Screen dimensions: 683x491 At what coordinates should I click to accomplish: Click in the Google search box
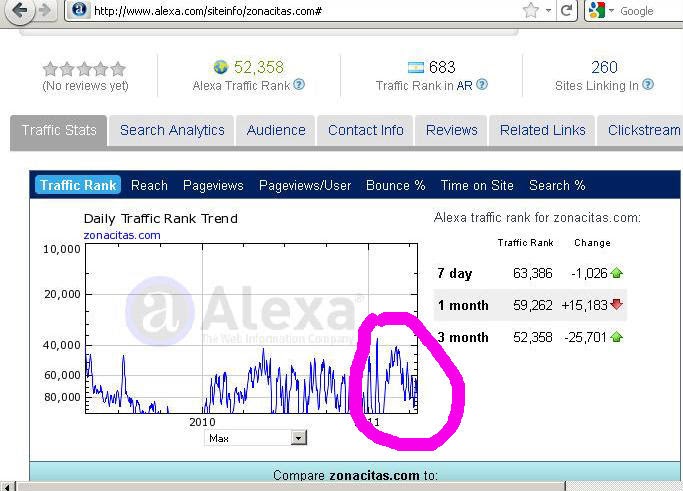(650, 11)
